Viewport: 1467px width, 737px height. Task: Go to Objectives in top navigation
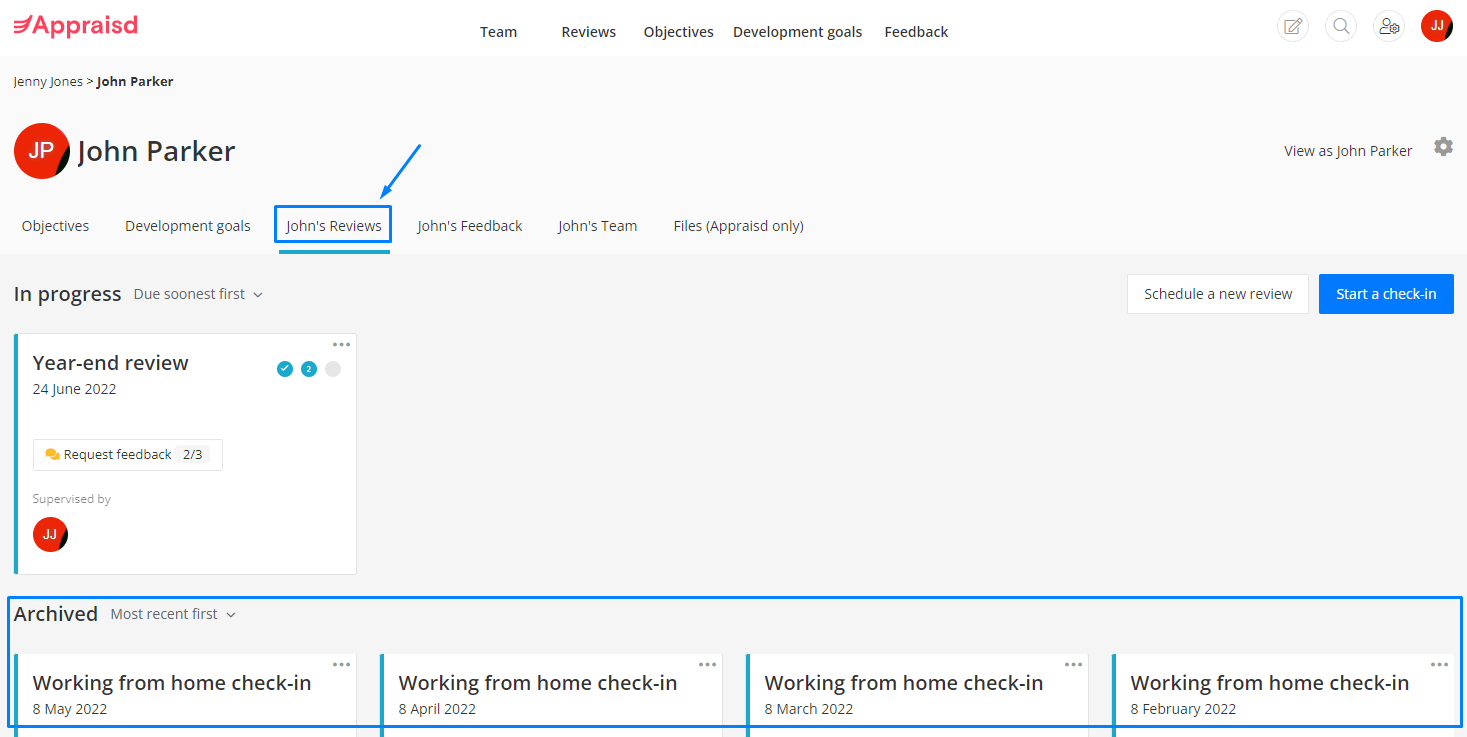[x=678, y=32]
